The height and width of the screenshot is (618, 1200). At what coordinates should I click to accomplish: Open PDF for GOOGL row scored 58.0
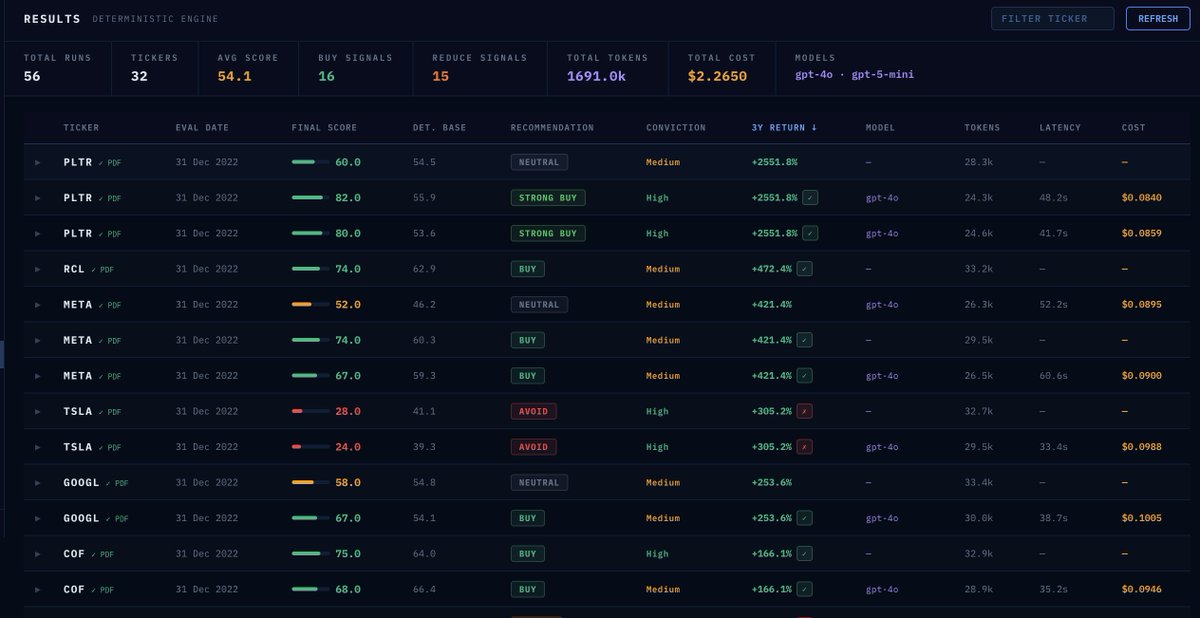tap(117, 483)
